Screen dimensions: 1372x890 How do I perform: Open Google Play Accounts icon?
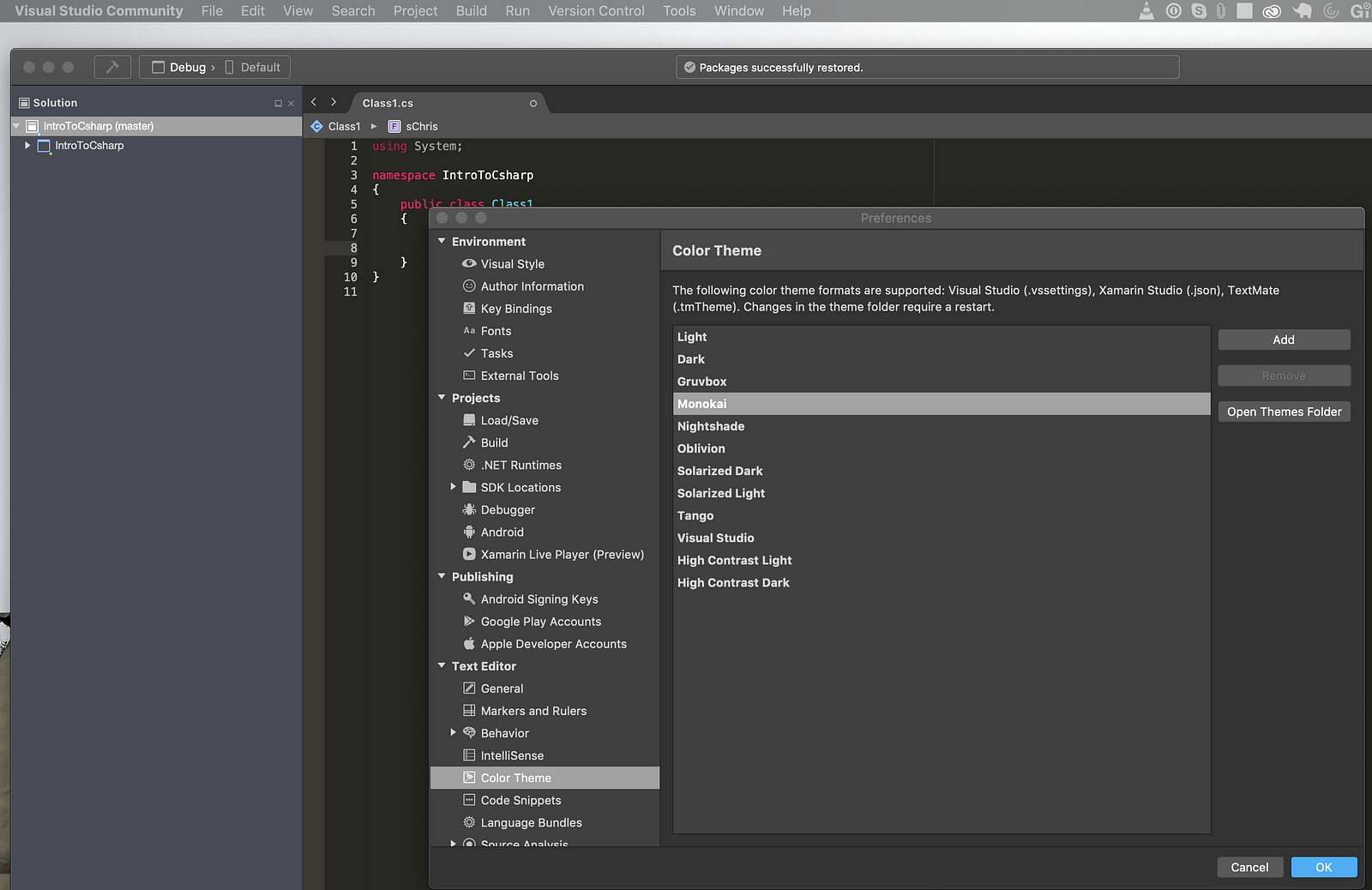[x=469, y=621]
